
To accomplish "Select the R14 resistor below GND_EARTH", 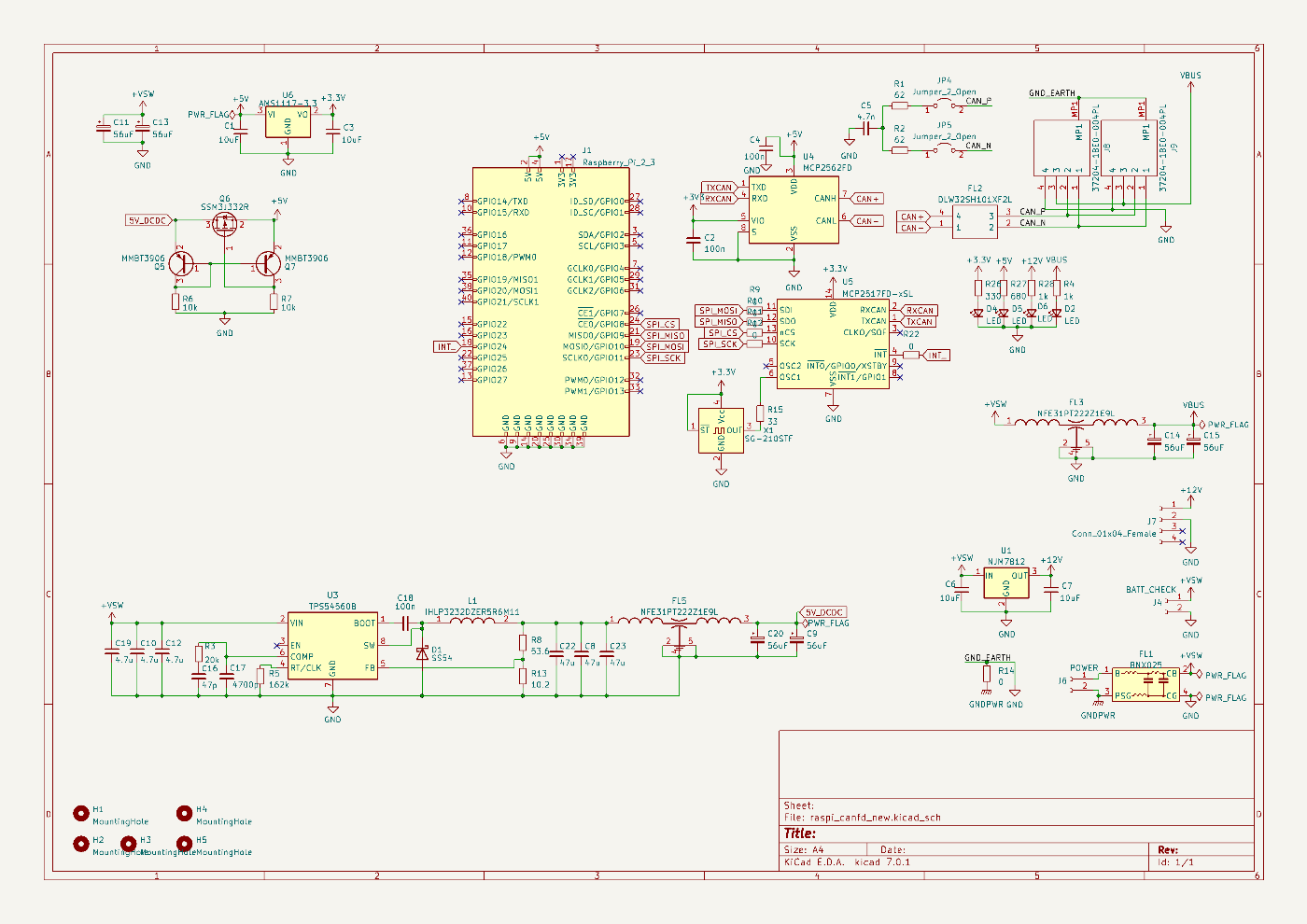I will 987,674.
